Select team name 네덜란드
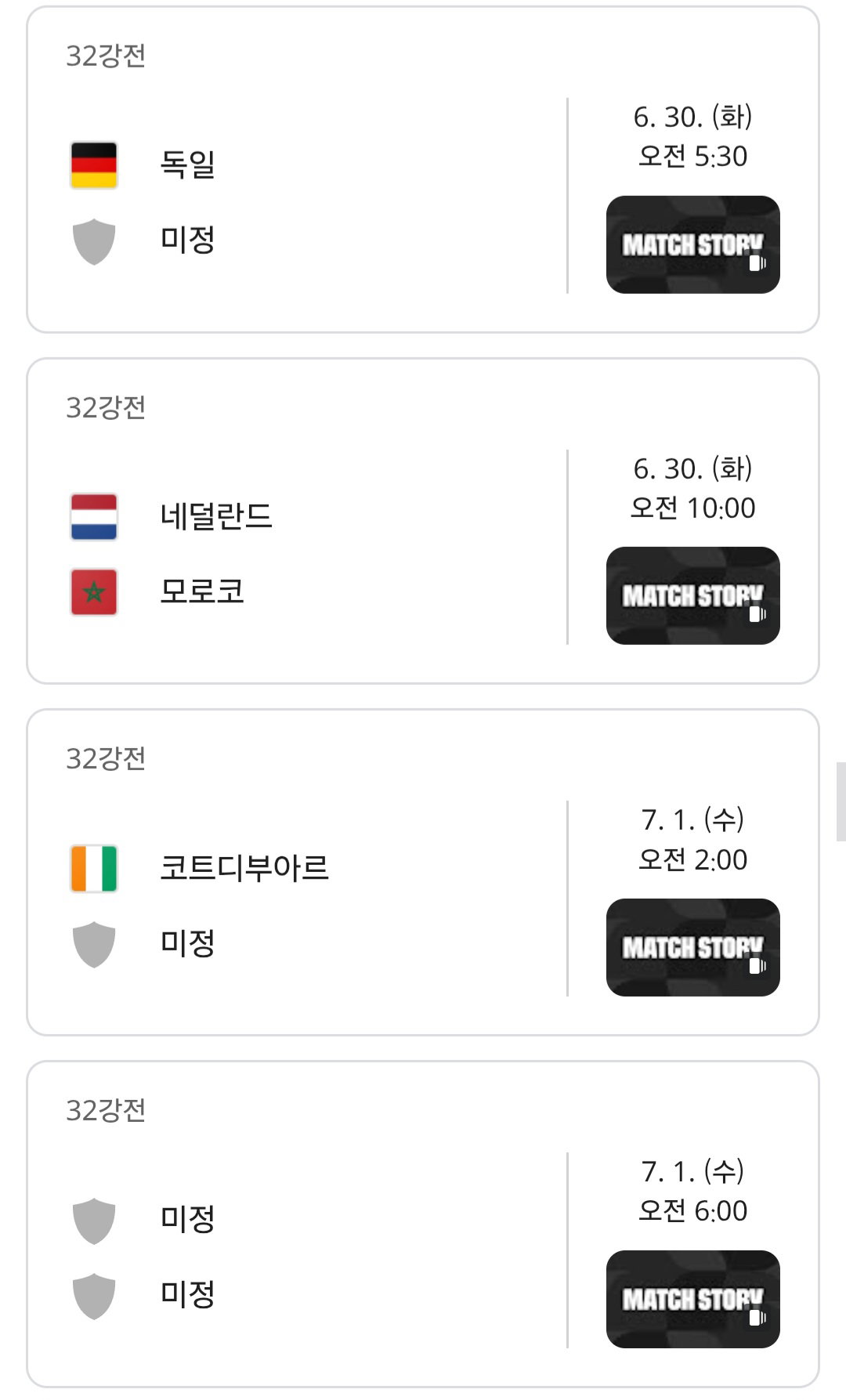The width and height of the screenshot is (846, 1400). (216, 516)
